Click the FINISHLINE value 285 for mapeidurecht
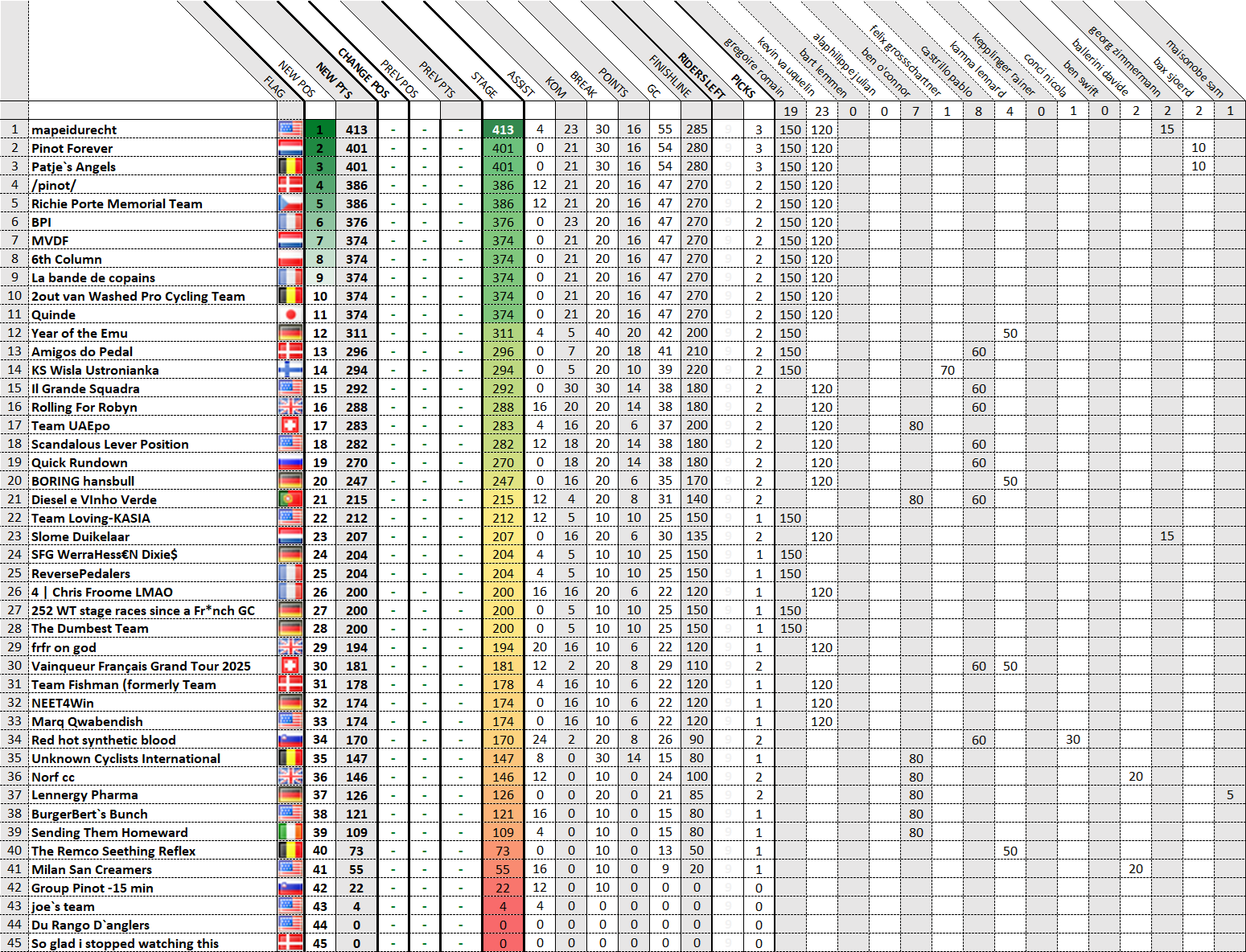The image size is (1246, 952). click(x=697, y=129)
